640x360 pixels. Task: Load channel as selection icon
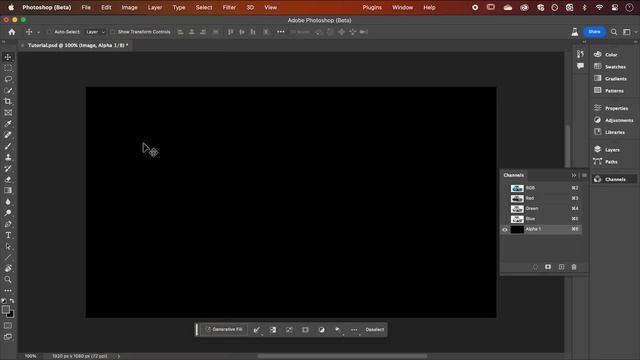[x=536, y=267]
